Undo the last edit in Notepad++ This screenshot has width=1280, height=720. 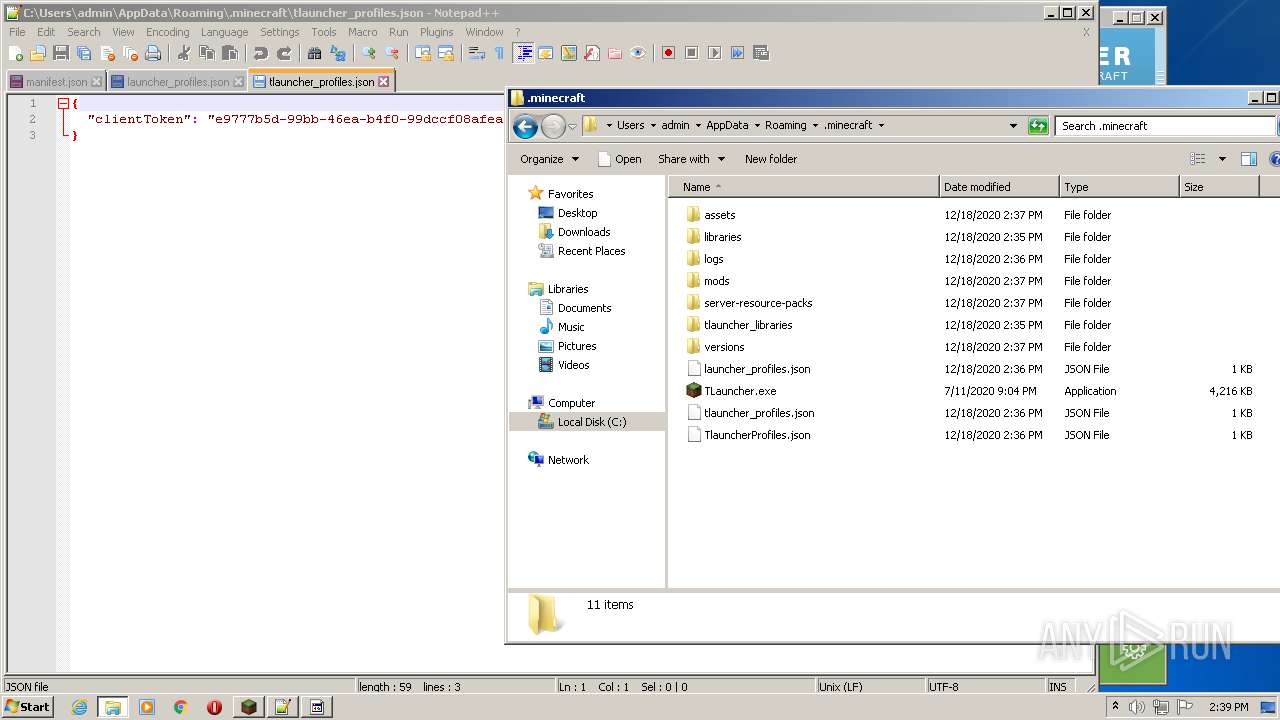[x=260, y=53]
